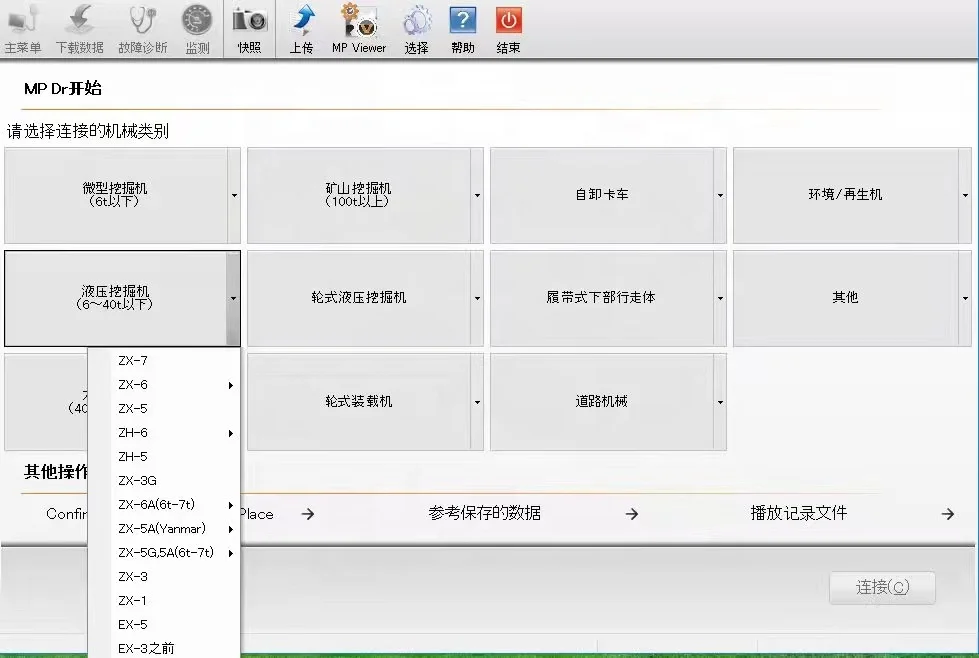Pick ZX-3G from the model menu
Viewport: 979px width, 658px height.
click(164, 481)
